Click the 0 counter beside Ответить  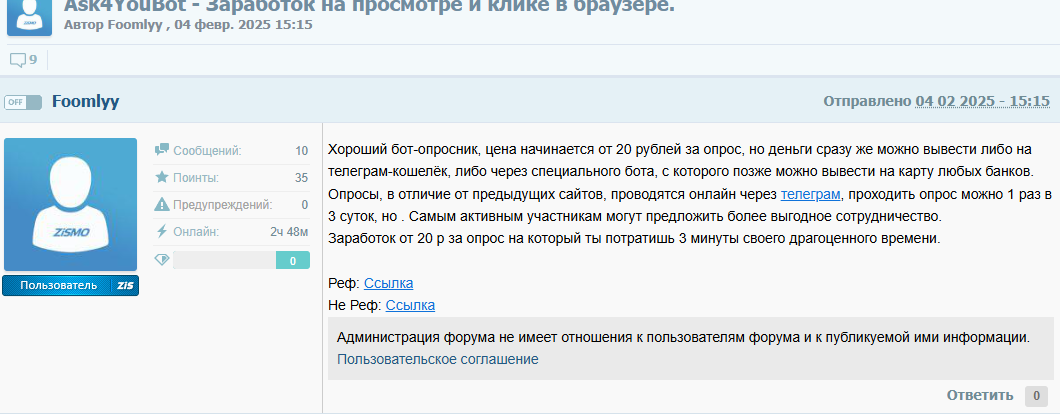click(x=1037, y=396)
